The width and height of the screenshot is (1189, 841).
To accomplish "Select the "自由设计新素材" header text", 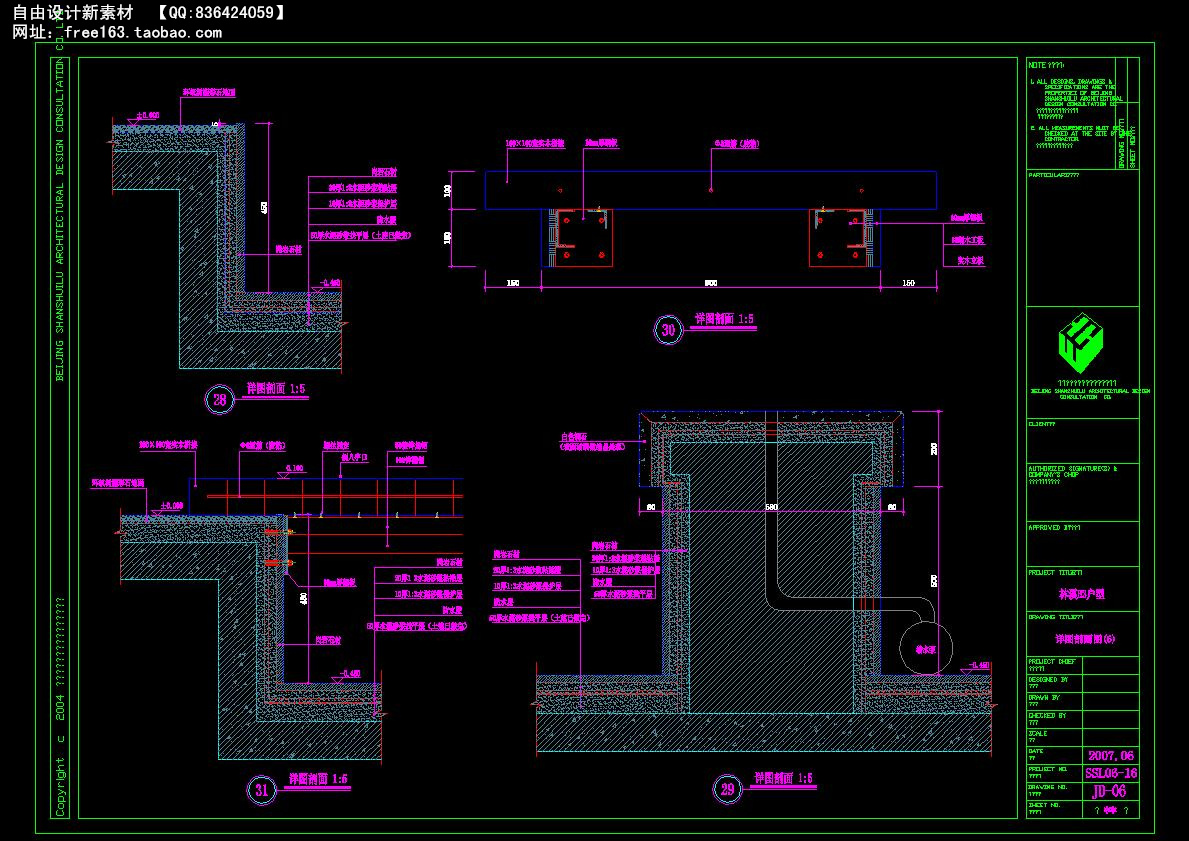I will [73, 13].
